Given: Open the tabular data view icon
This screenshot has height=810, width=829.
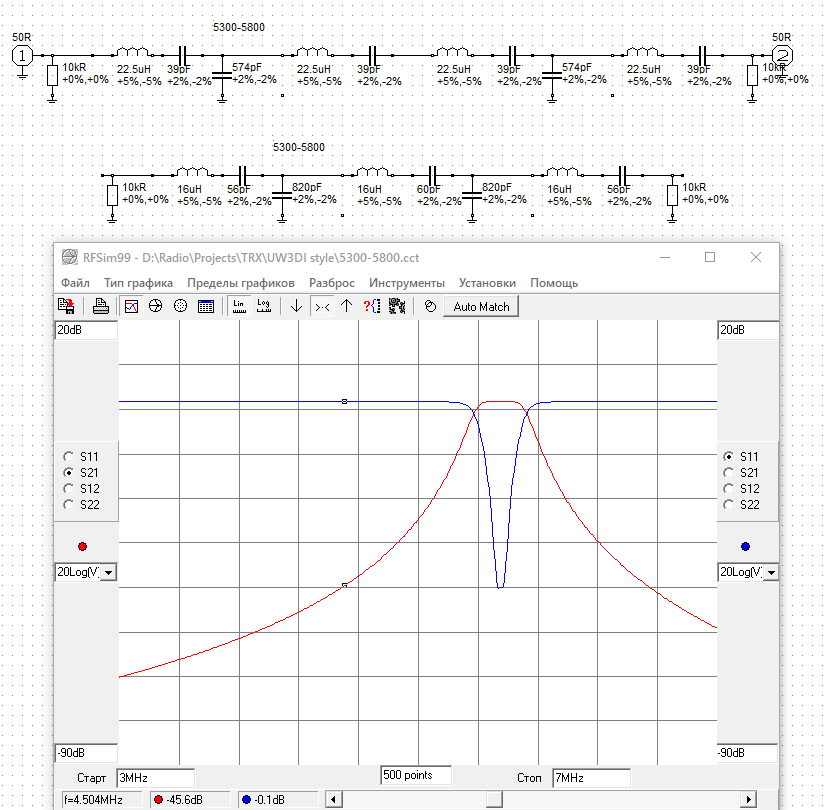Looking at the screenshot, I should pyautogui.click(x=205, y=307).
